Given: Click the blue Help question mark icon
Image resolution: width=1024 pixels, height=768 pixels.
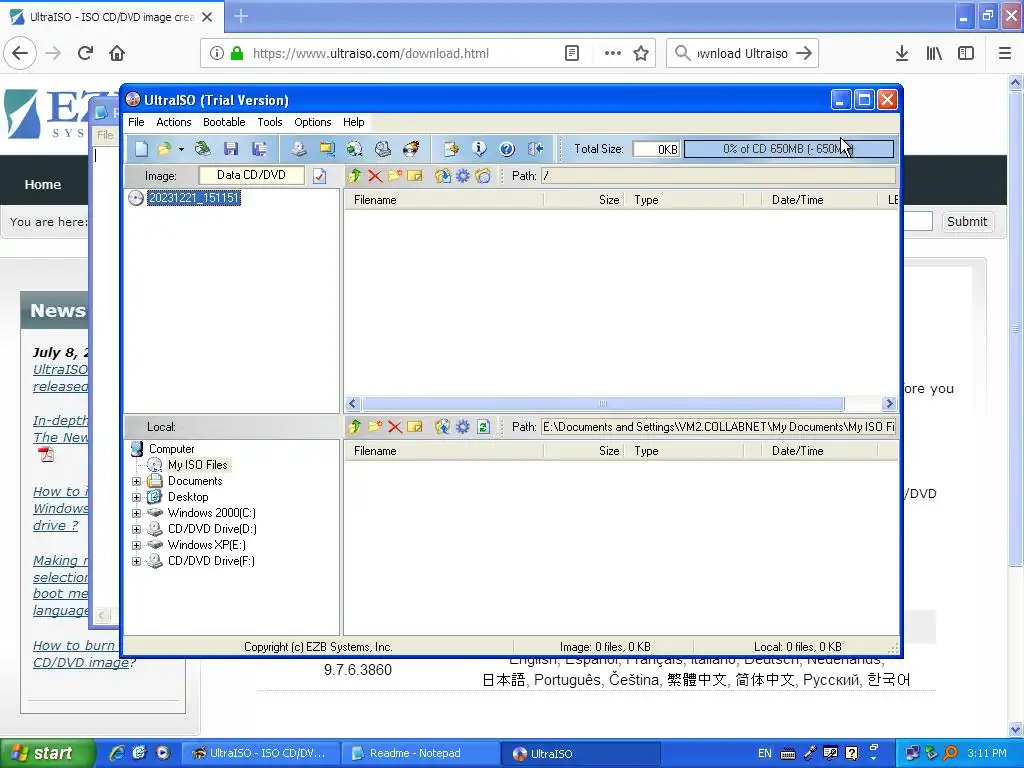Looking at the screenshot, I should (x=507, y=149).
